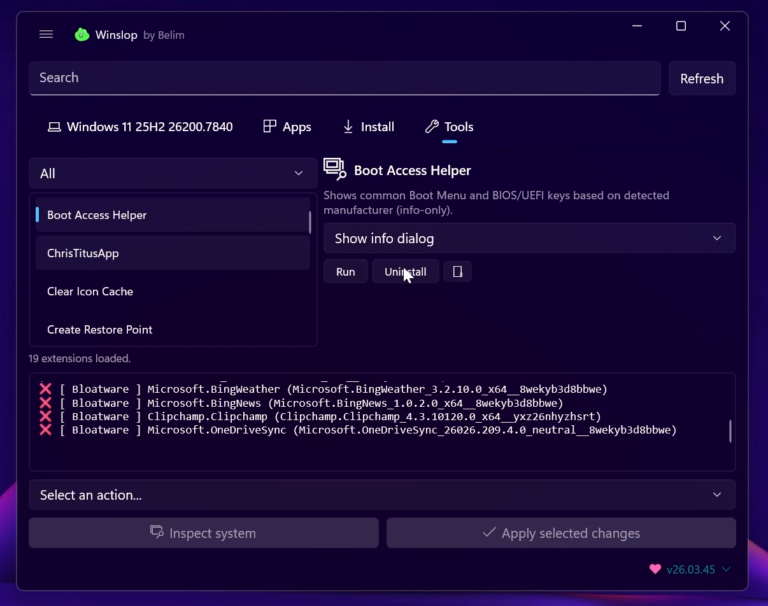Image resolution: width=768 pixels, height=606 pixels.
Task: Click the Boot Access Helper header icon
Action: click(335, 170)
